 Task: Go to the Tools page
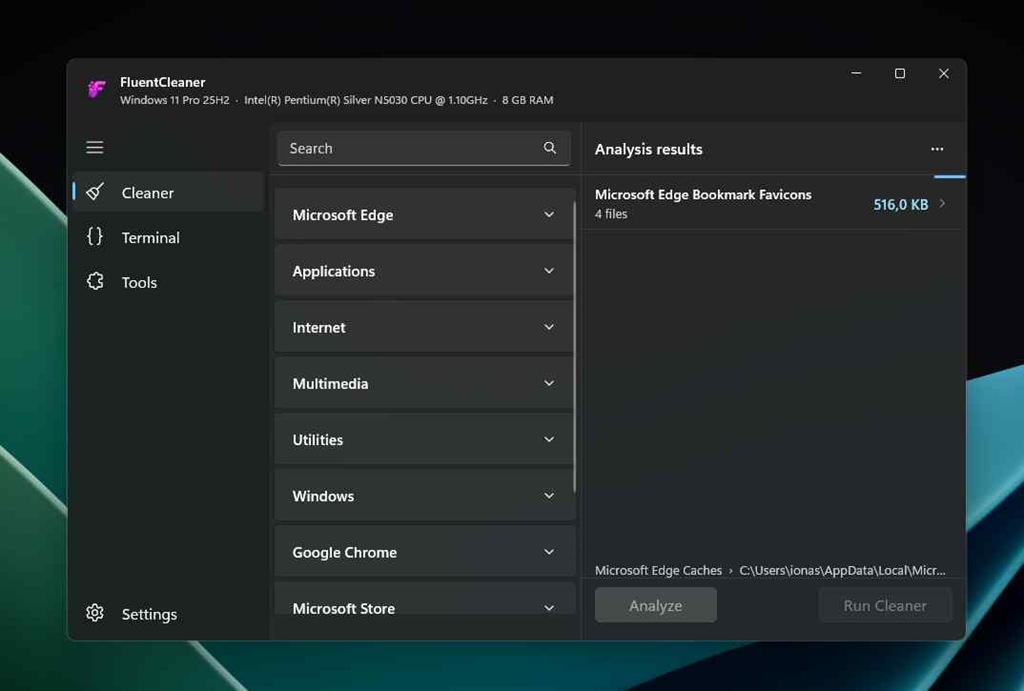pyautogui.click(x=168, y=282)
